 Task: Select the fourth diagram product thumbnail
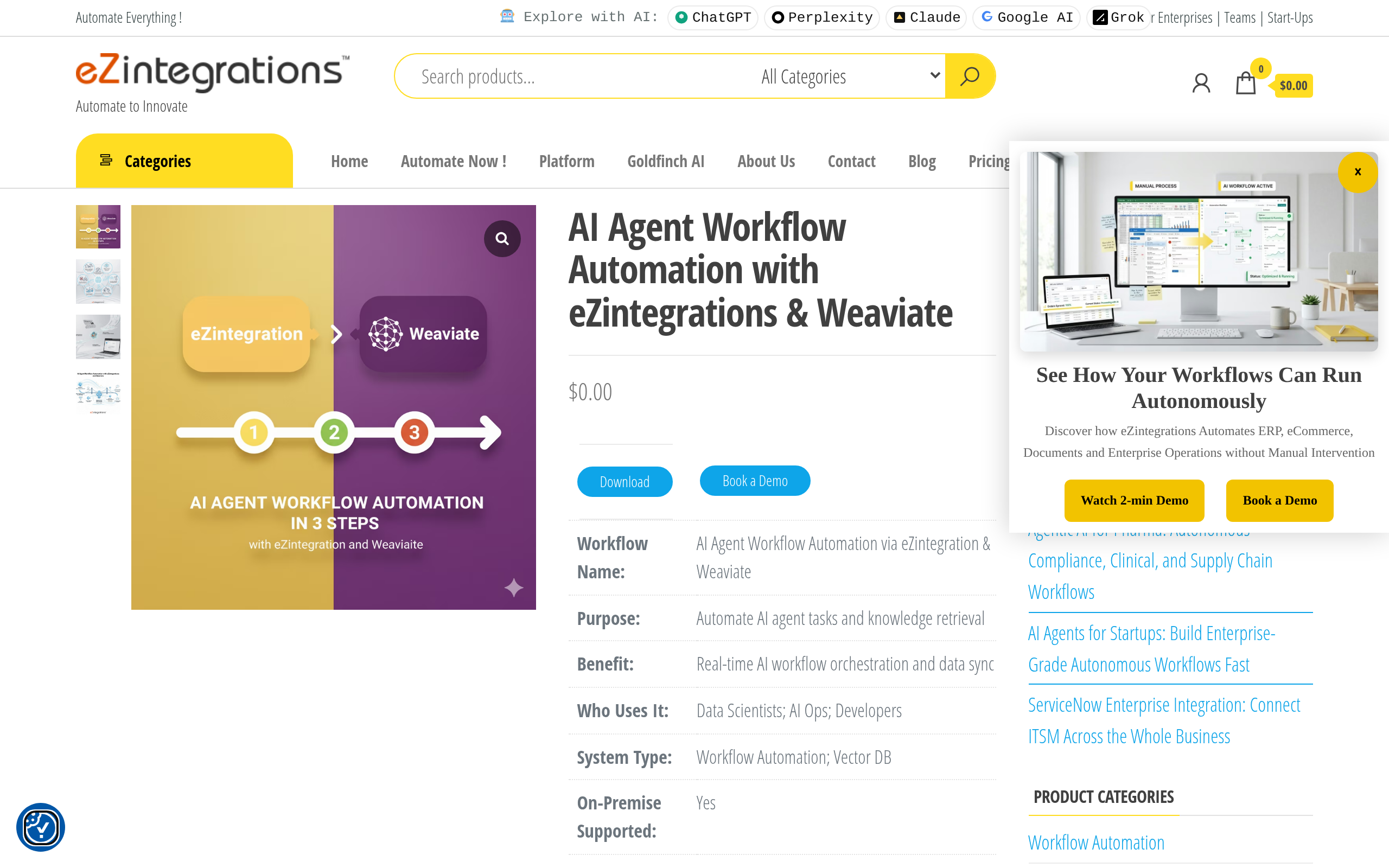pyautogui.click(x=98, y=392)
